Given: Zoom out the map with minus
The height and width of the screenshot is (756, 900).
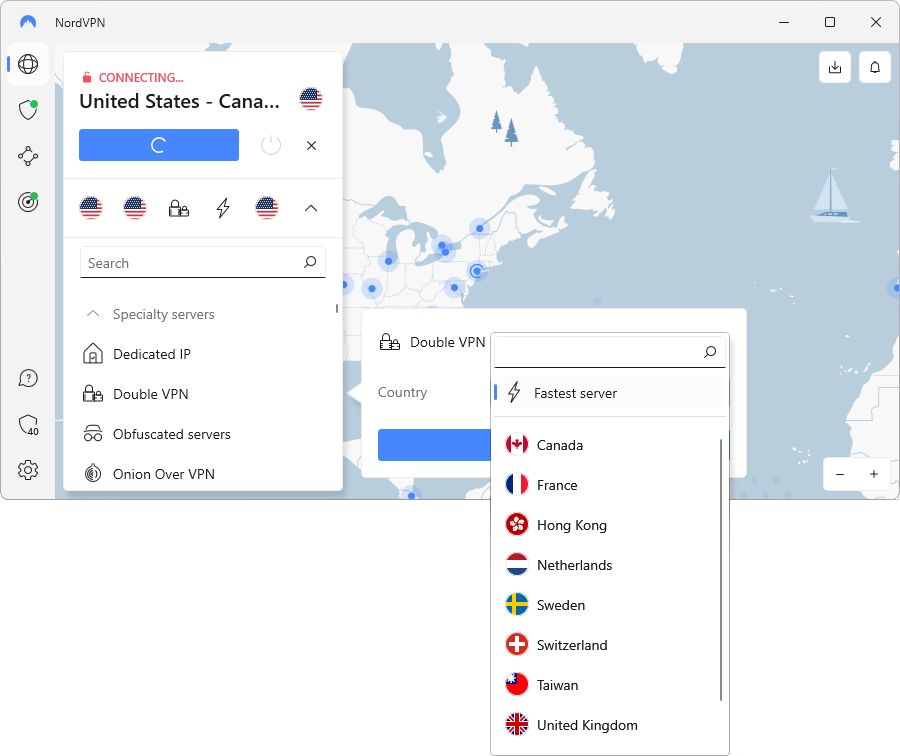Looking at the screenshot, I should [x=840, y=474].
